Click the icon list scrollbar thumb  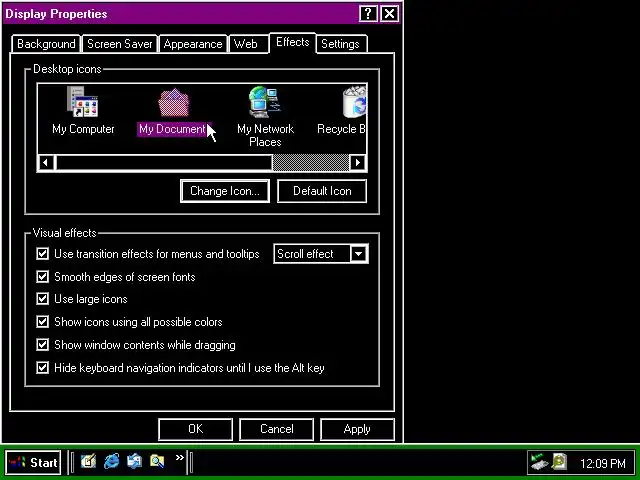pos(164,163)
